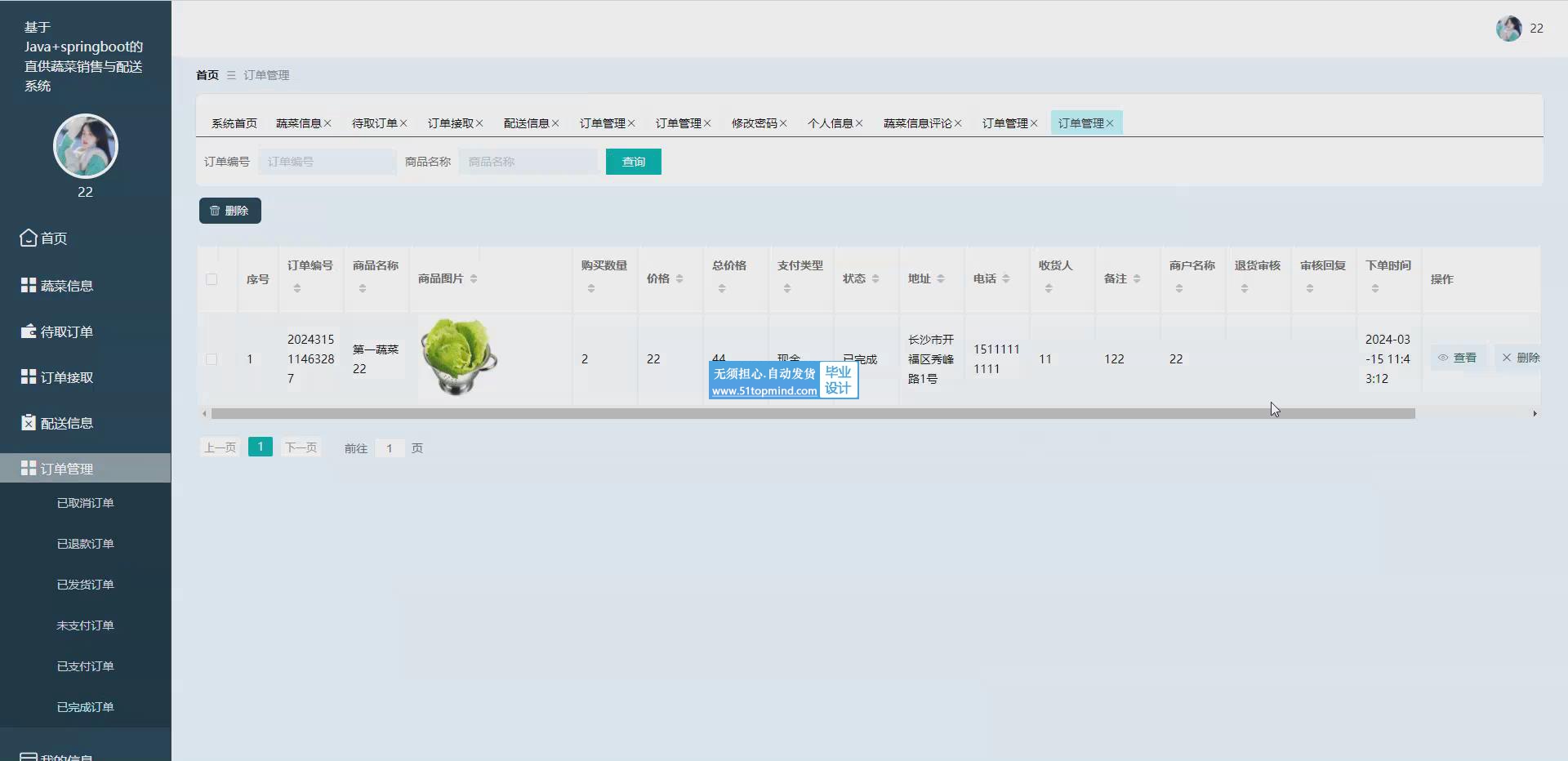Sort by 购买数量 column arrows

click(x=591, y=288)
